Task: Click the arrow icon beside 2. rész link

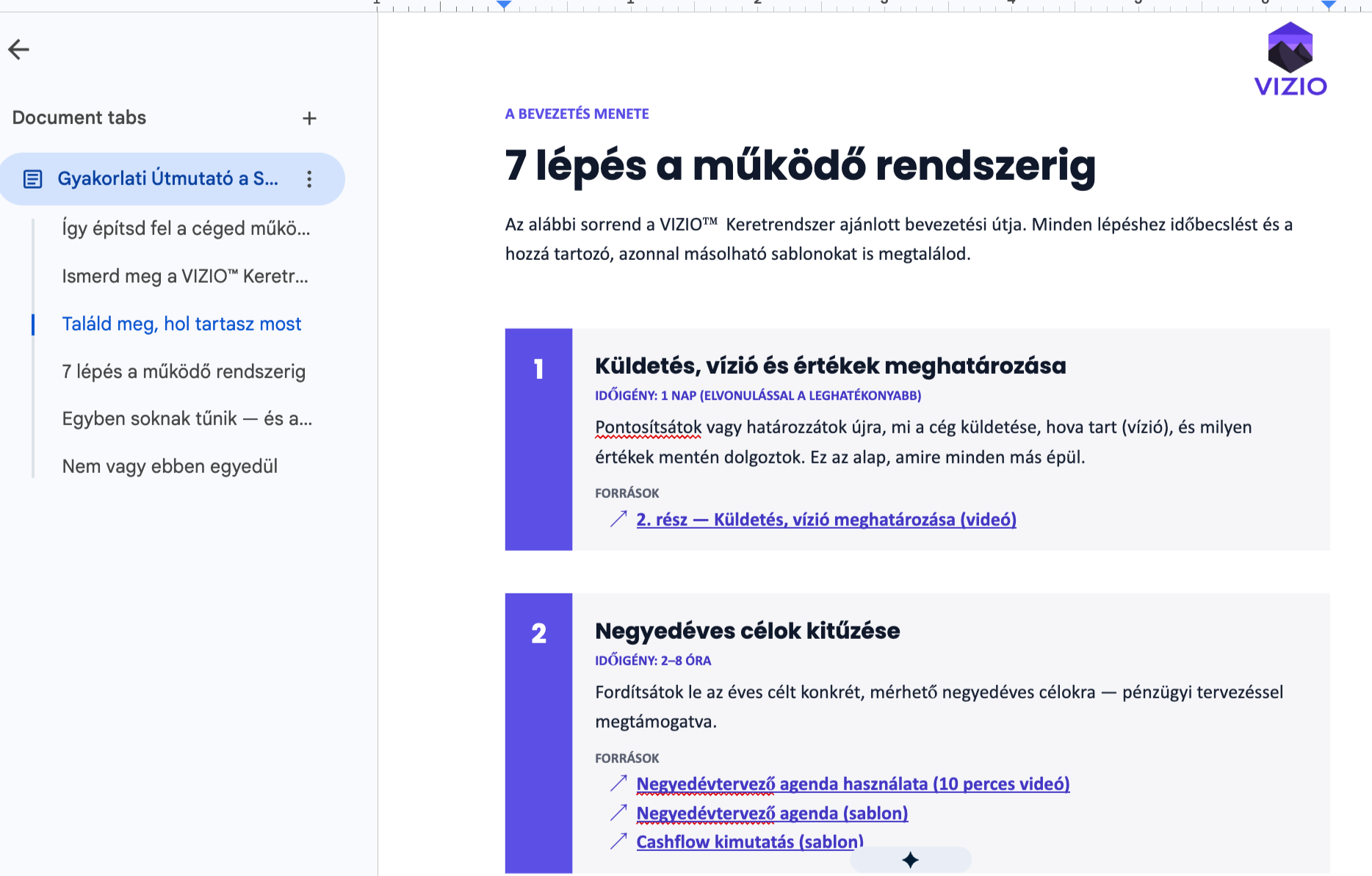Action: click(618, 519)
